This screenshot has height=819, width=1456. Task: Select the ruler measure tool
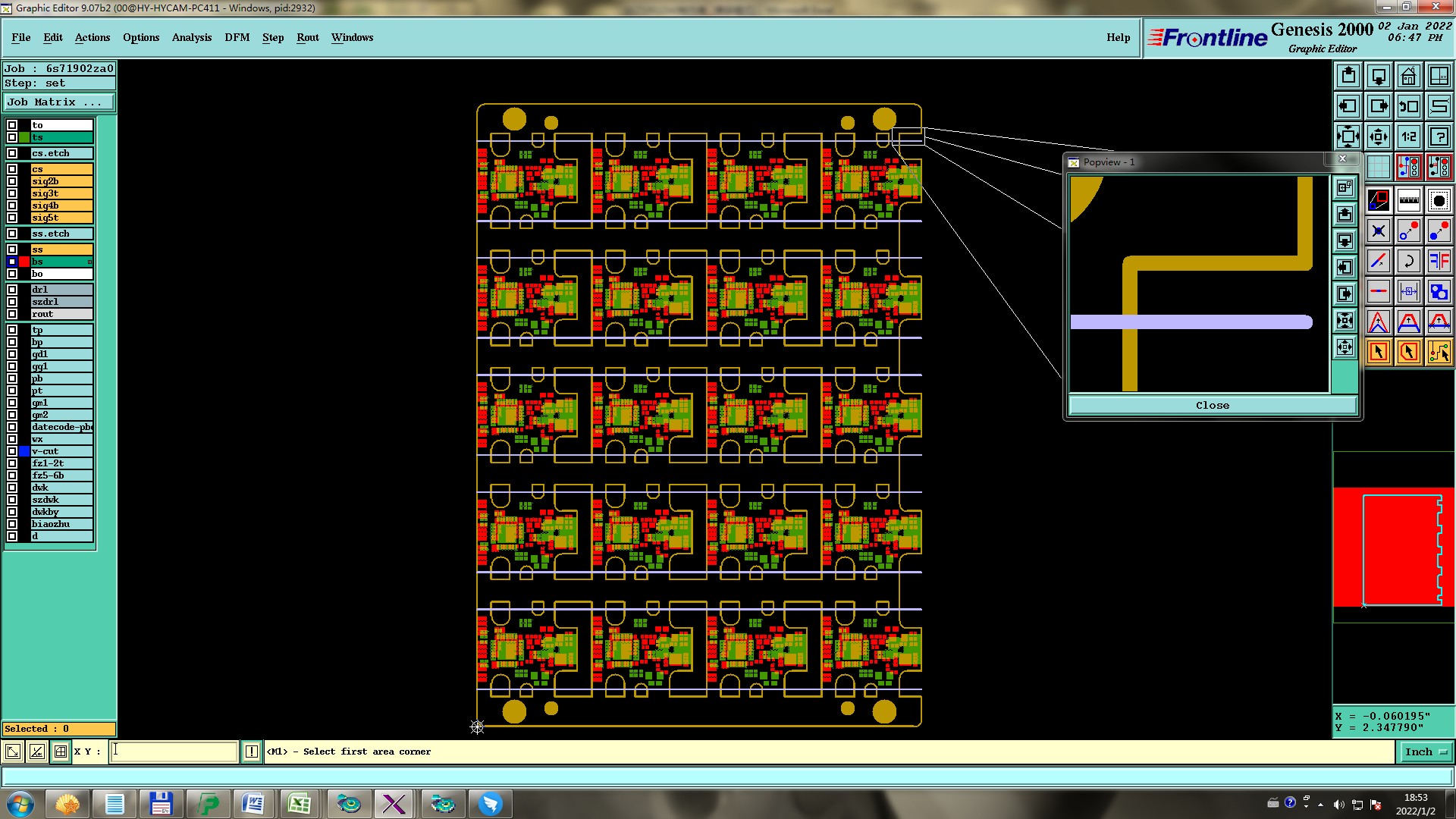(1408, 201)
